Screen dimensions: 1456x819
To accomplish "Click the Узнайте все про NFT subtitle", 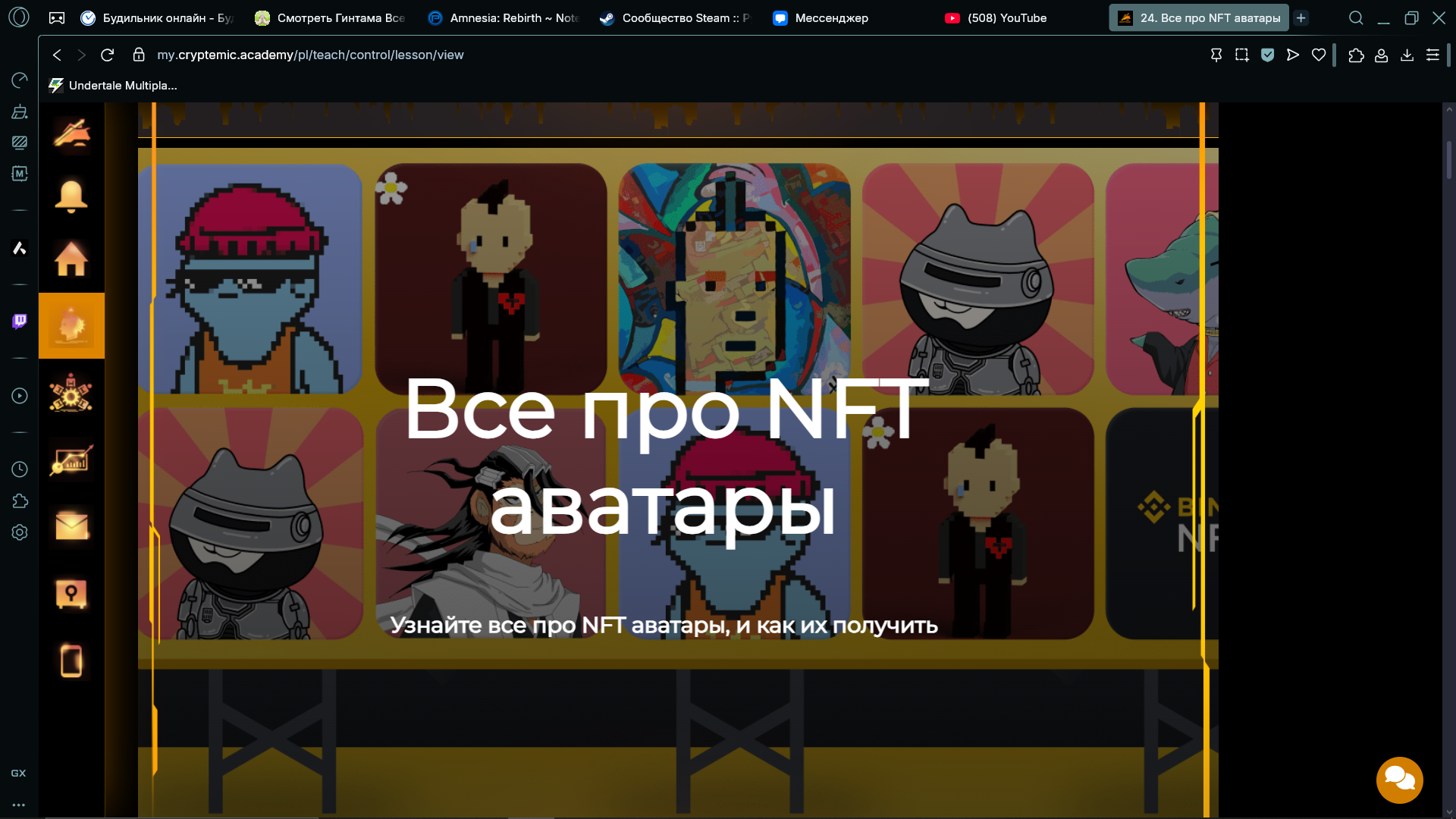I will tap(664, 626).
